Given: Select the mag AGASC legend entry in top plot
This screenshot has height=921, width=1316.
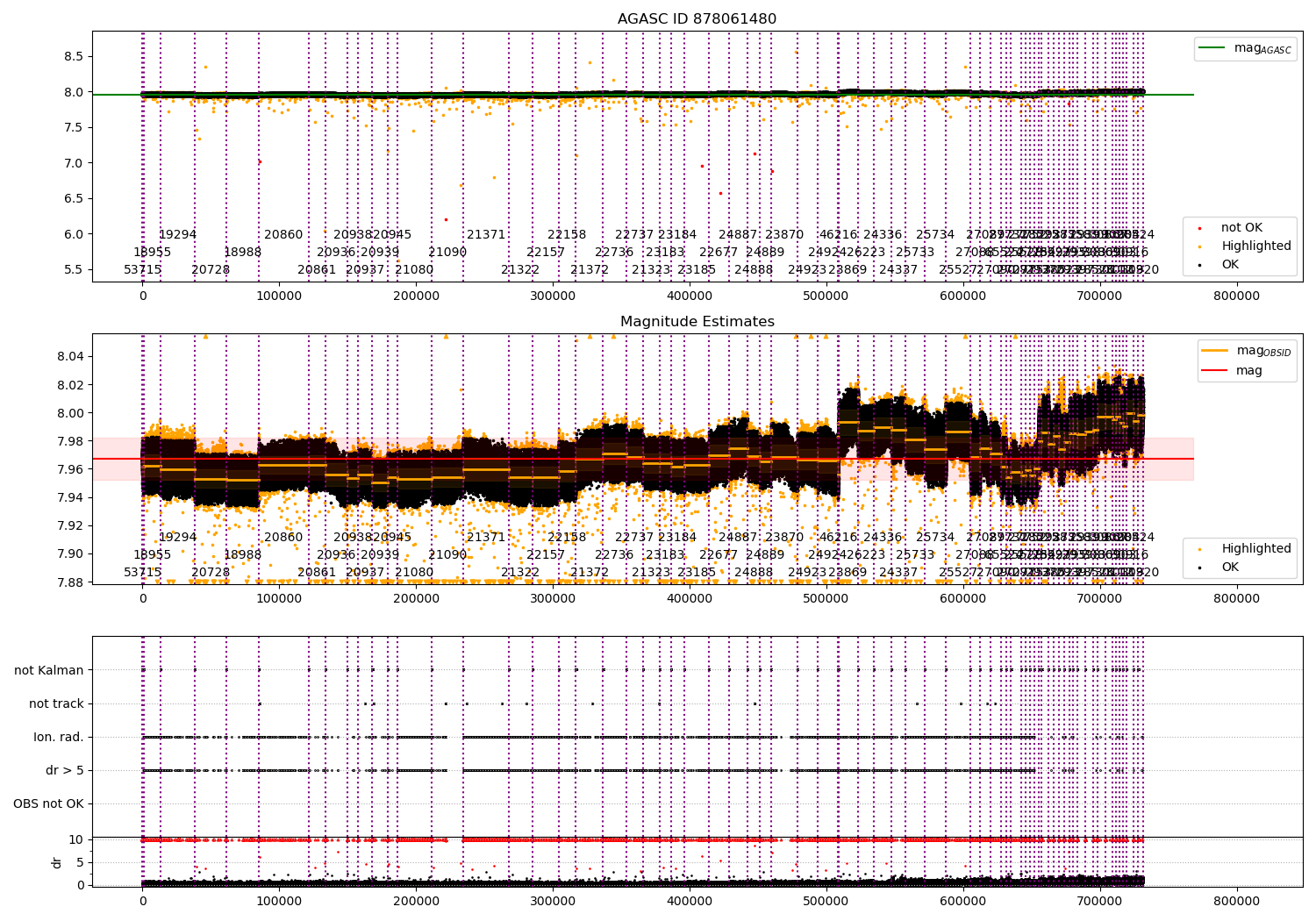Looking at the screenshot, I should click(x=1262, y=48).
